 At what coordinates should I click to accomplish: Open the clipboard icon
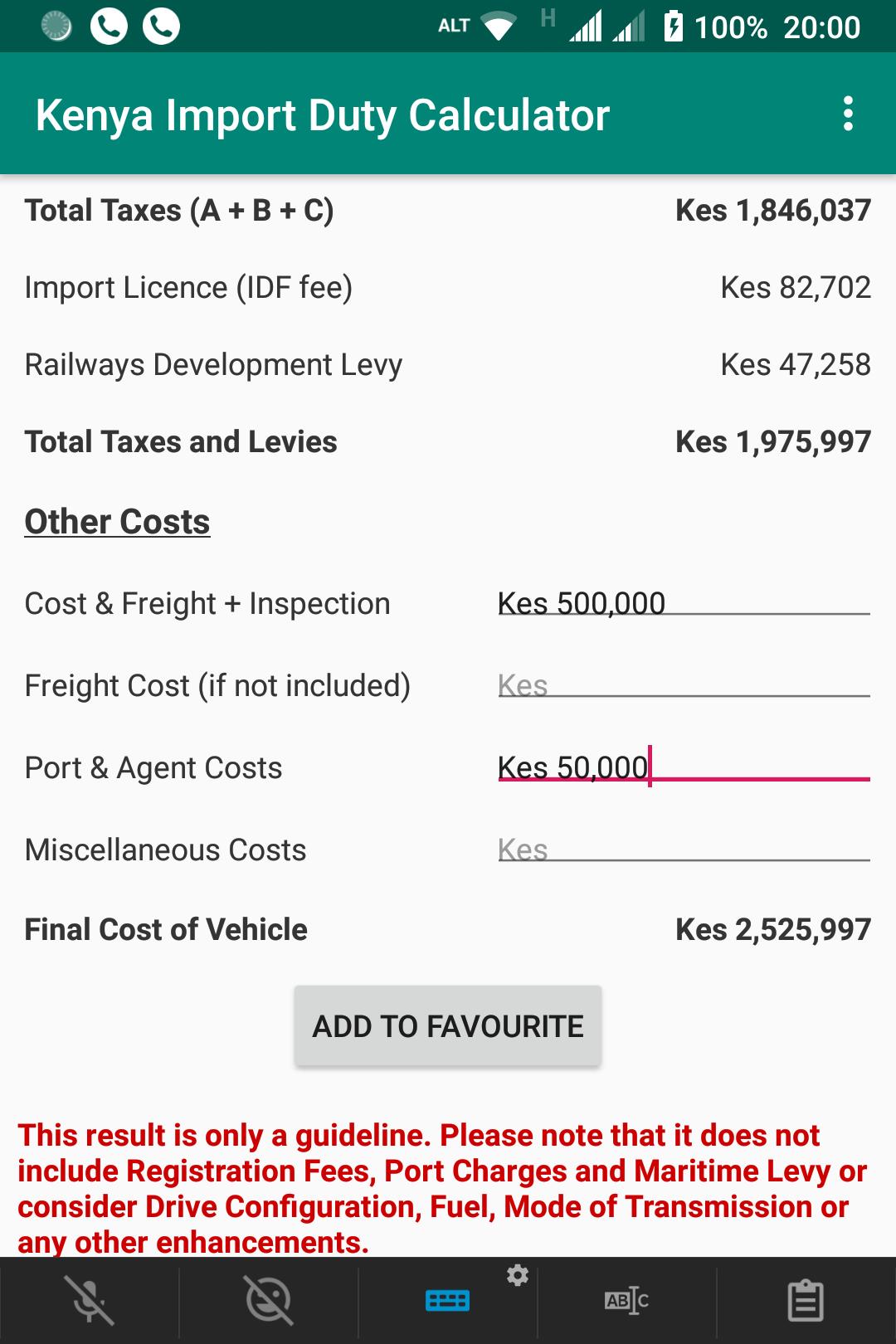pos(806,1300)
